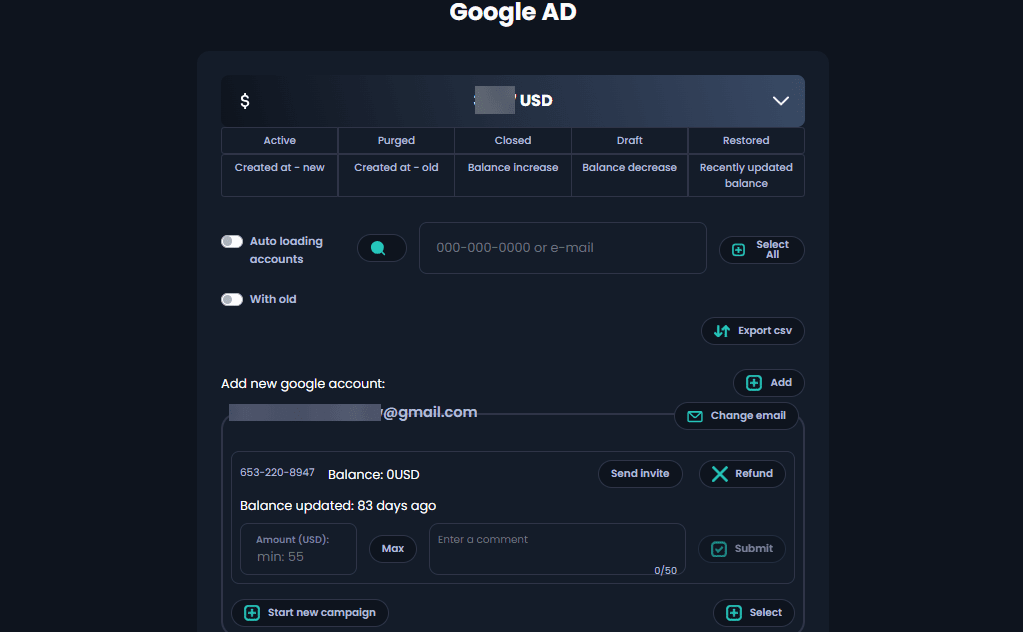Click the Change email button
This screenshot has width=1023, height=632.
point(736,415)
